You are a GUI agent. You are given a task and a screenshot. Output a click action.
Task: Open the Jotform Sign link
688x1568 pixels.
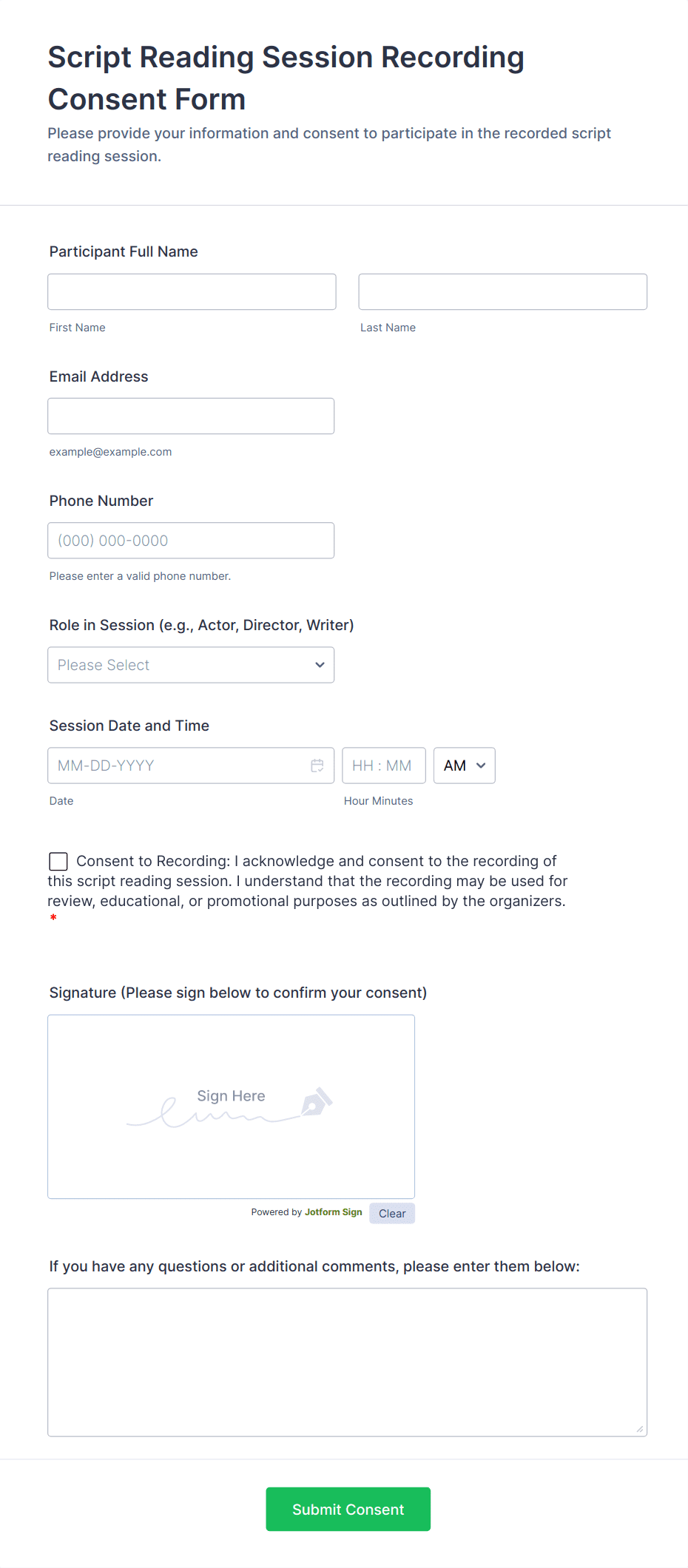[x=333, y=1212]
